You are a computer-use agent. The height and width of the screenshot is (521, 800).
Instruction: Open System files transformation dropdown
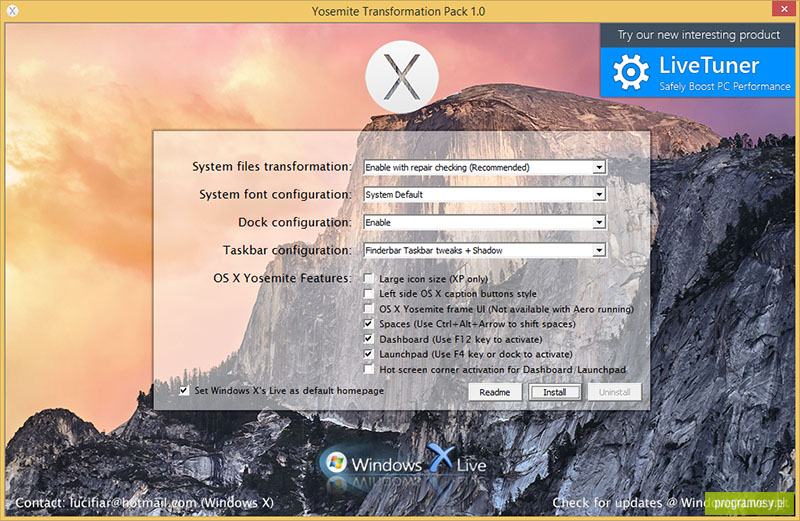(x=599, y=167)
